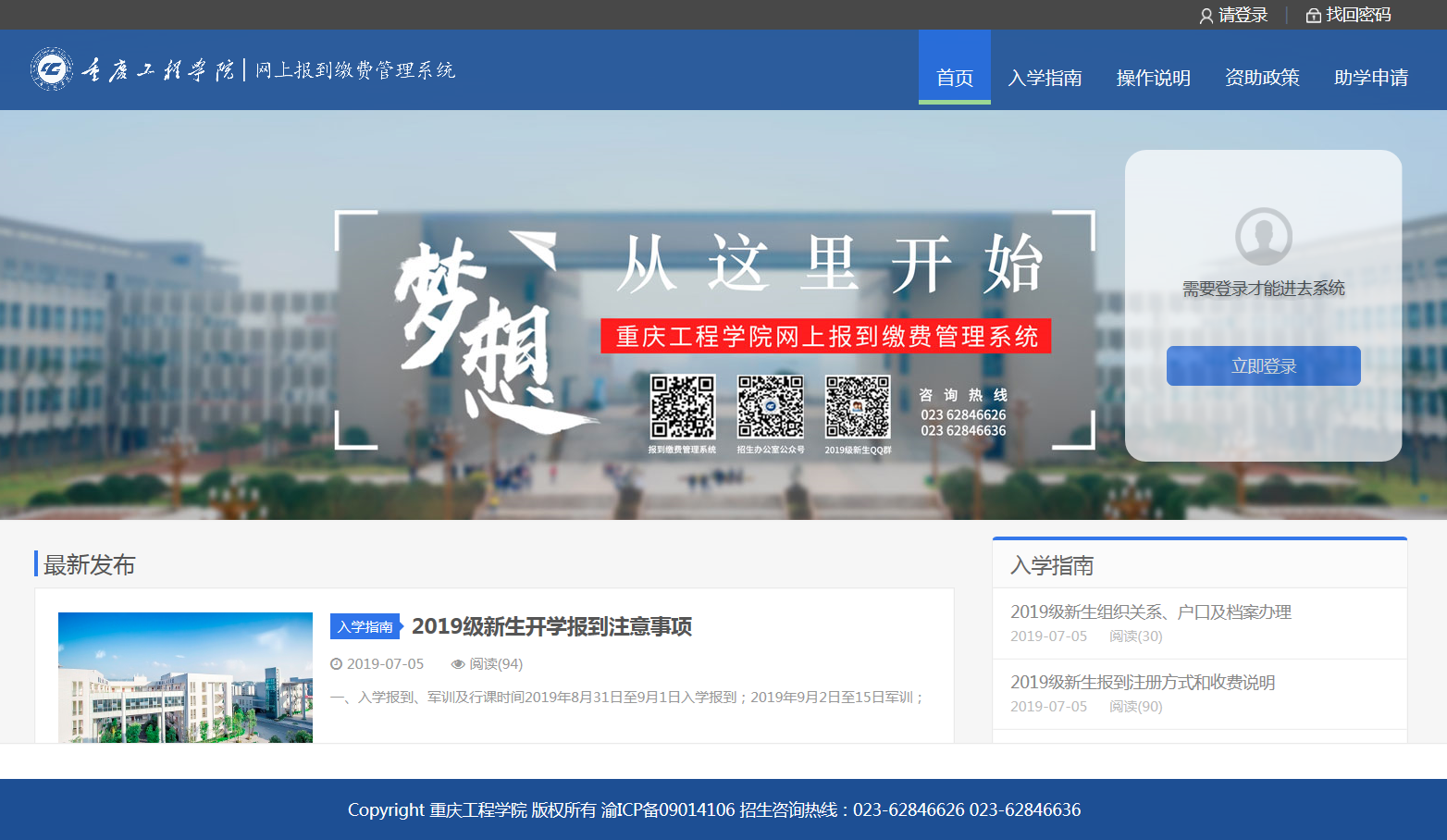This screenshot has height=840, width=1447.
Task: Click the 2019级新生QQ群 QR code
Action: 858,406
